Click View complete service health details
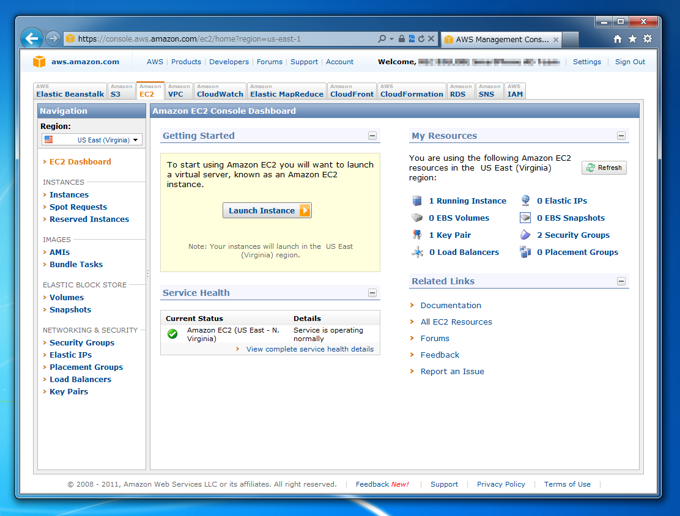680x516 pixels. (310, 349)
